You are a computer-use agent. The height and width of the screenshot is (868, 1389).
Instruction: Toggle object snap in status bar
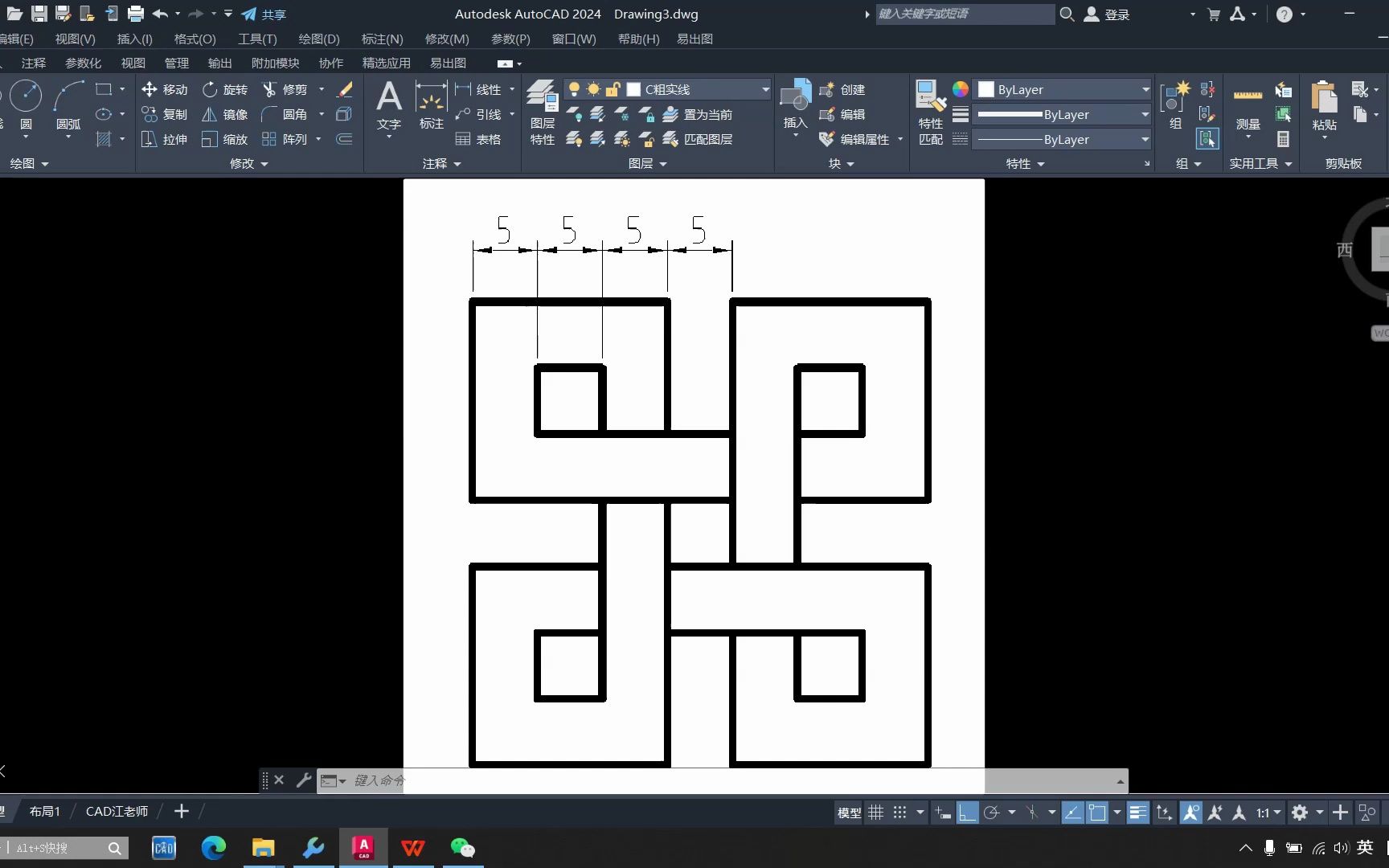tap(1097, 813)
